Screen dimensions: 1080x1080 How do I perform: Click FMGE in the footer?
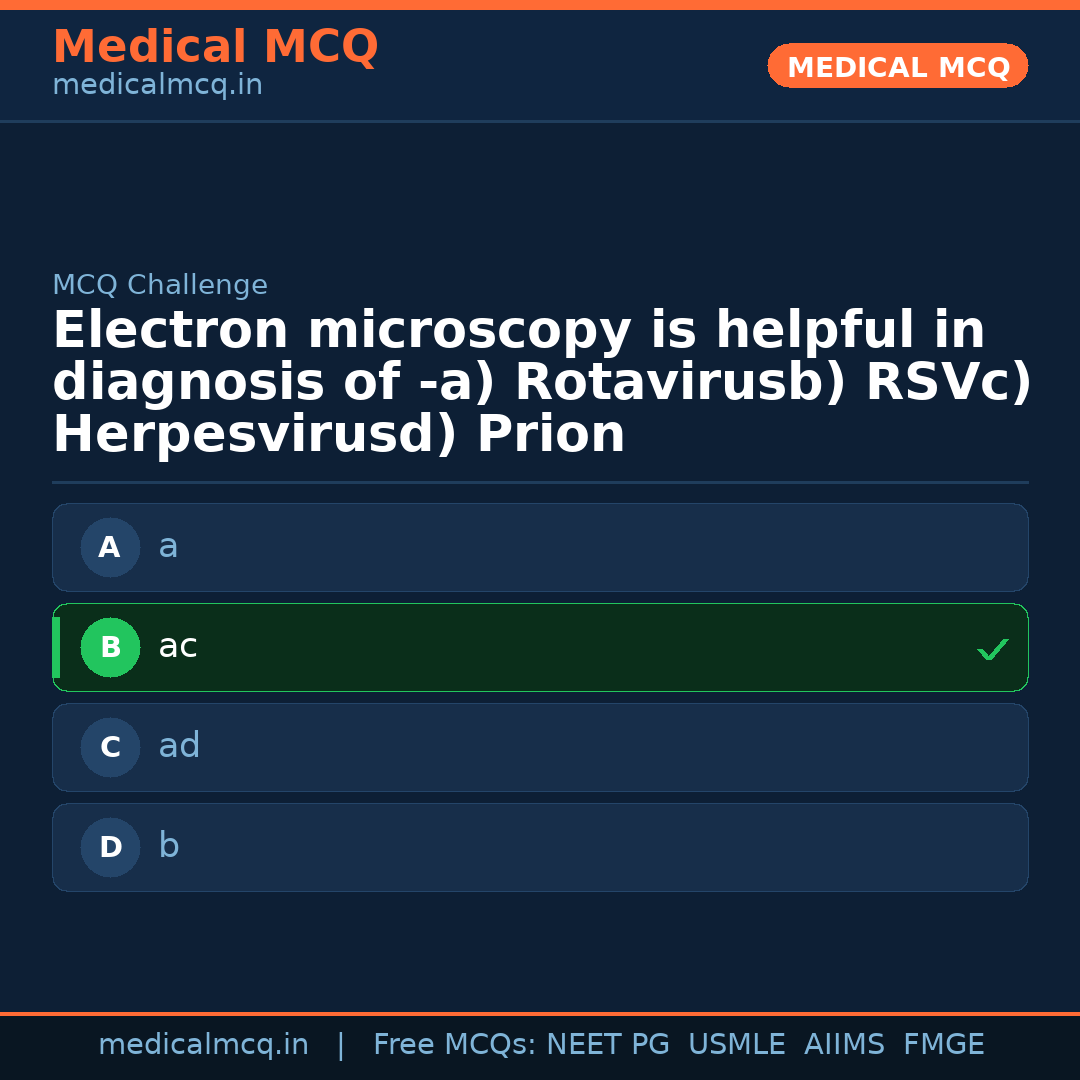click(943, 1045)
